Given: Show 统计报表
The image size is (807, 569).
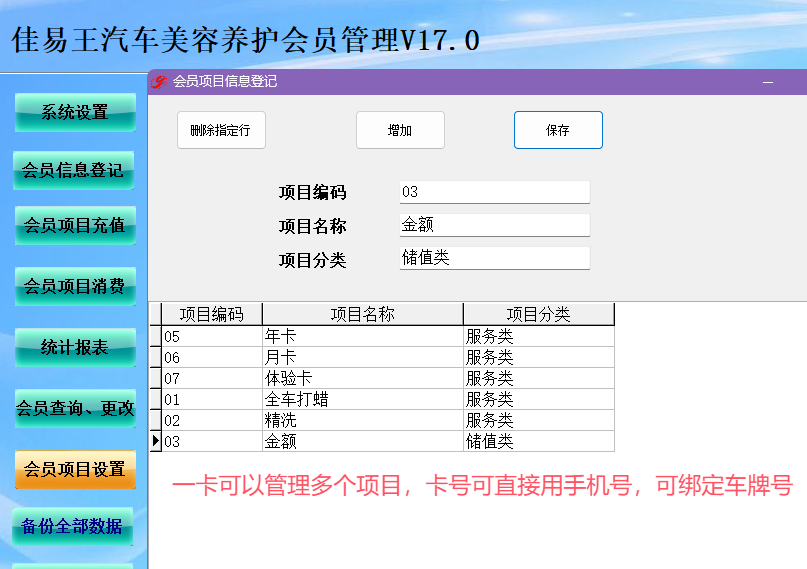Looking at the screenshot, I should tap(75, 348).
